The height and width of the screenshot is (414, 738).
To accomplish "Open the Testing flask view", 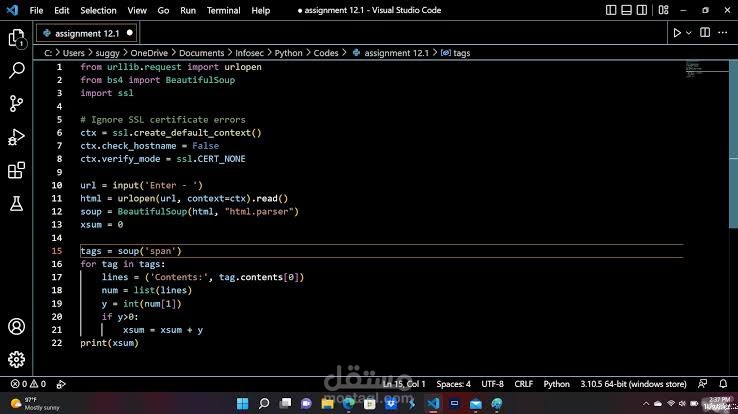I will [x=16, y=204].
